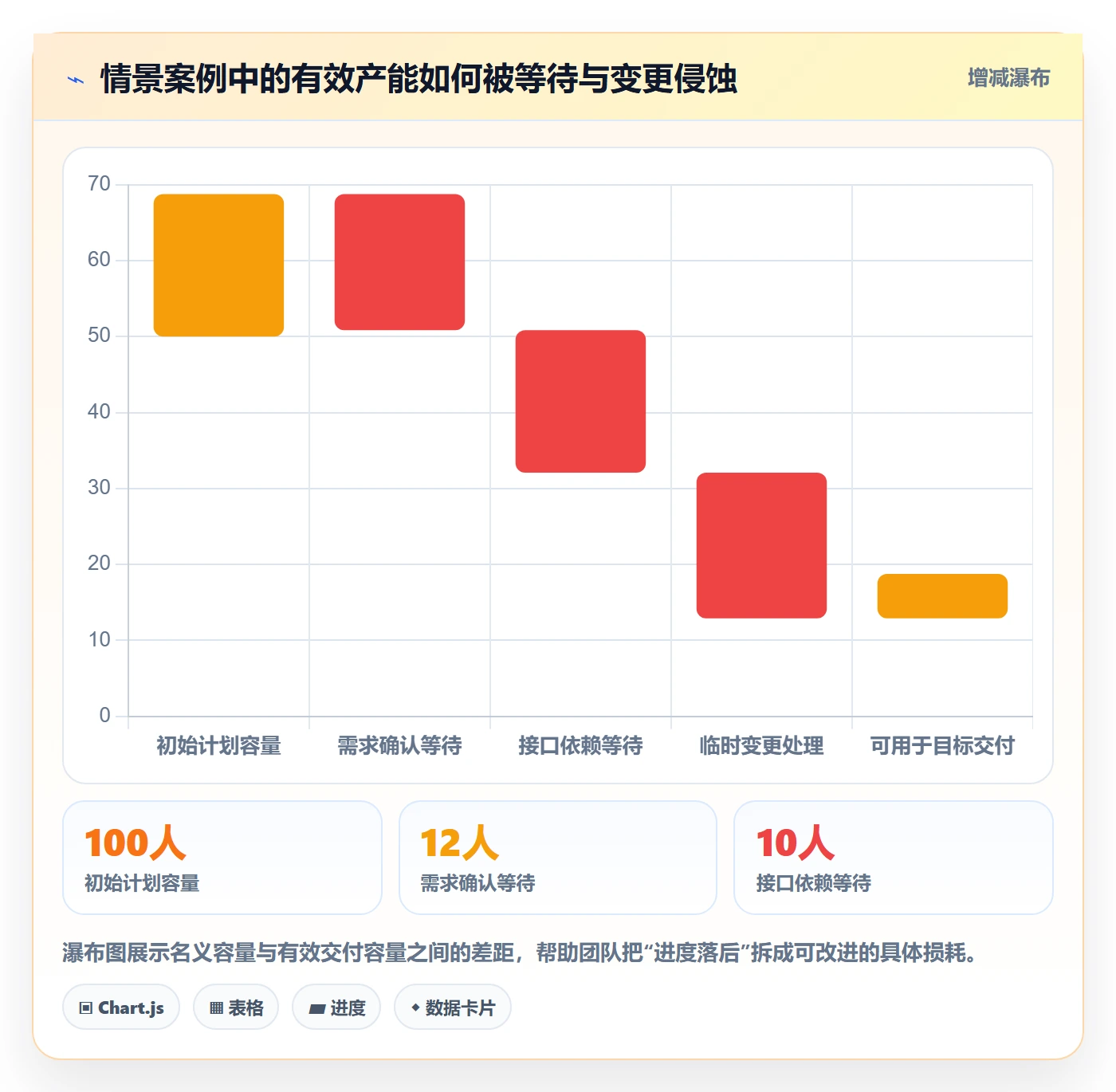Viewport: 1116px width, 1092px height.
Task: Click the y-axis value 70
Action: tap(99, 184)
